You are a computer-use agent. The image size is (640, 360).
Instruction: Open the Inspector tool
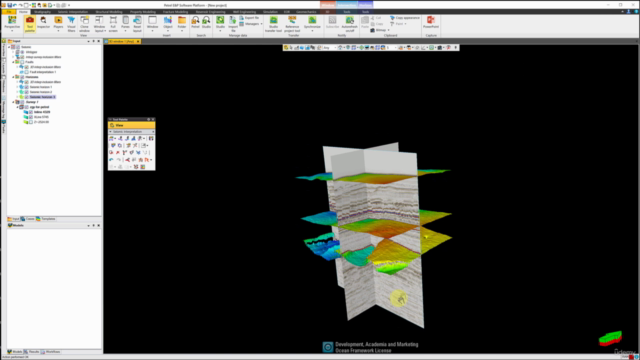coord(43,23)
